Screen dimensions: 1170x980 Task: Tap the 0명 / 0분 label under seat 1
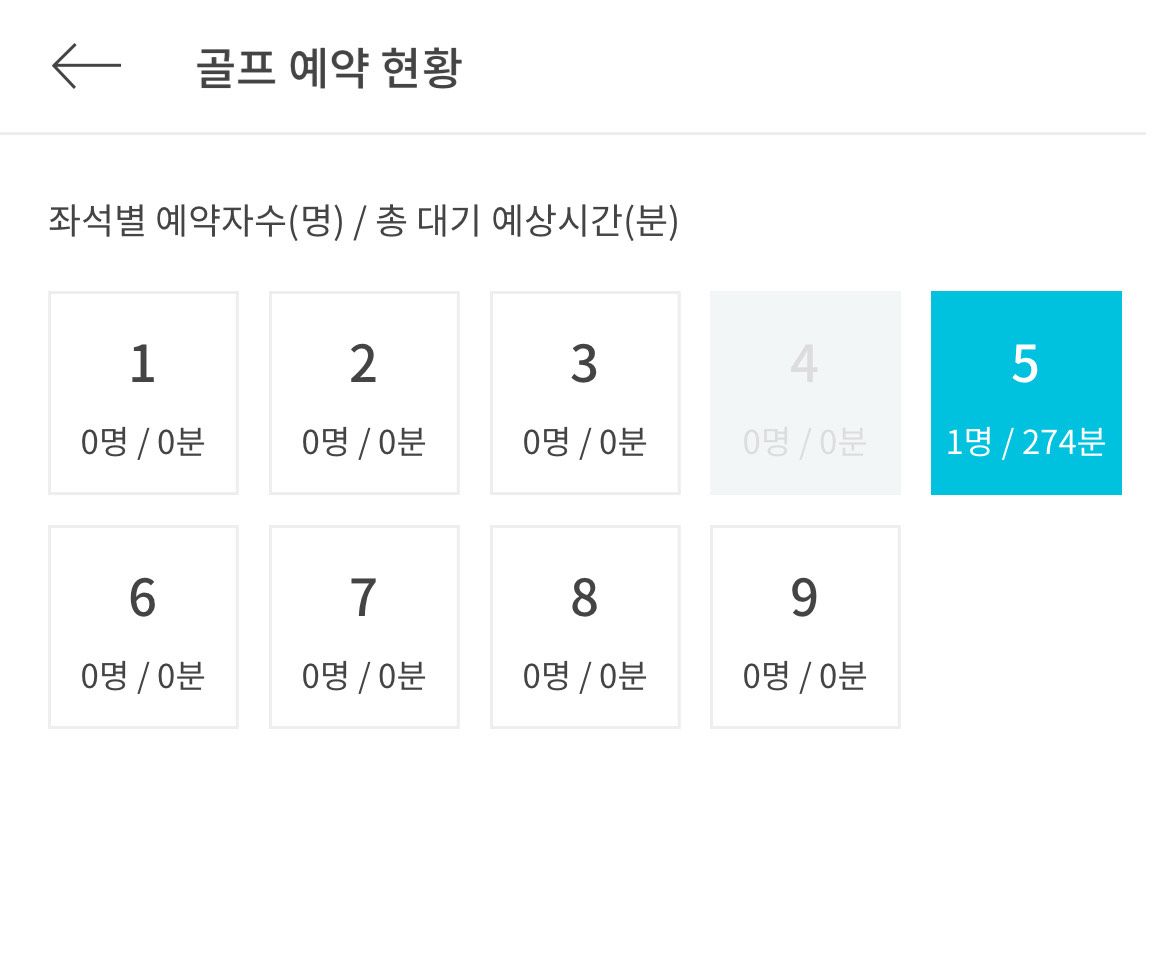pos(143,442)
